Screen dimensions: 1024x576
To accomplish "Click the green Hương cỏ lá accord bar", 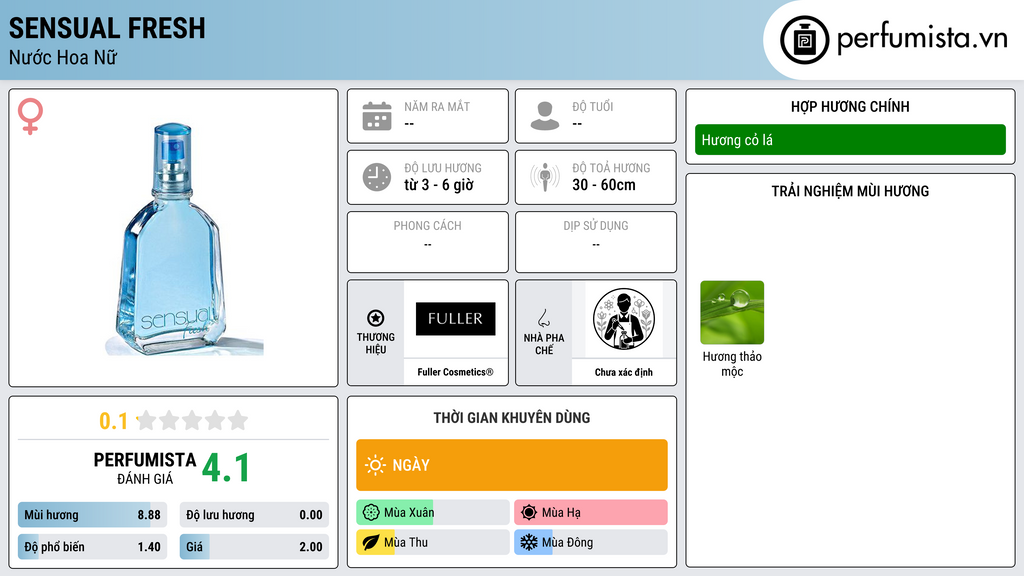I will (850, 140).
